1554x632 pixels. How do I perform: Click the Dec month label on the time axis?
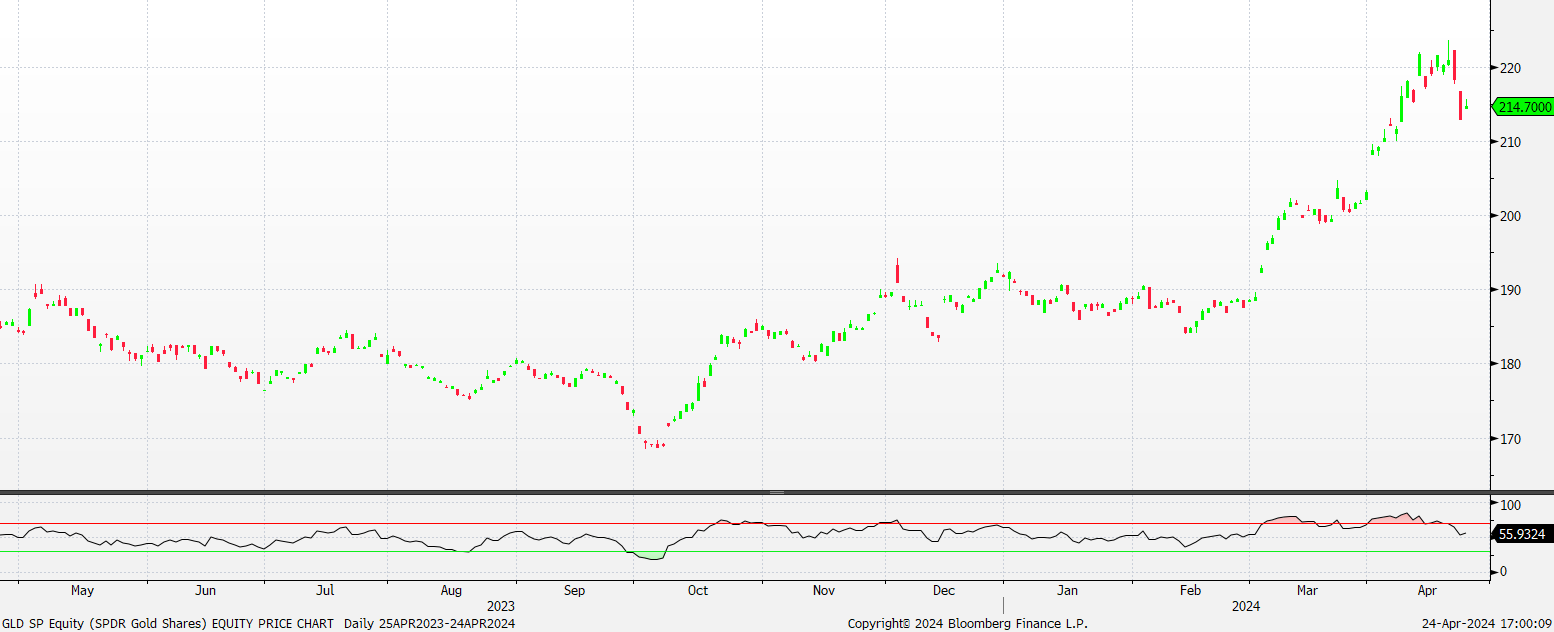tap(945, 590)
